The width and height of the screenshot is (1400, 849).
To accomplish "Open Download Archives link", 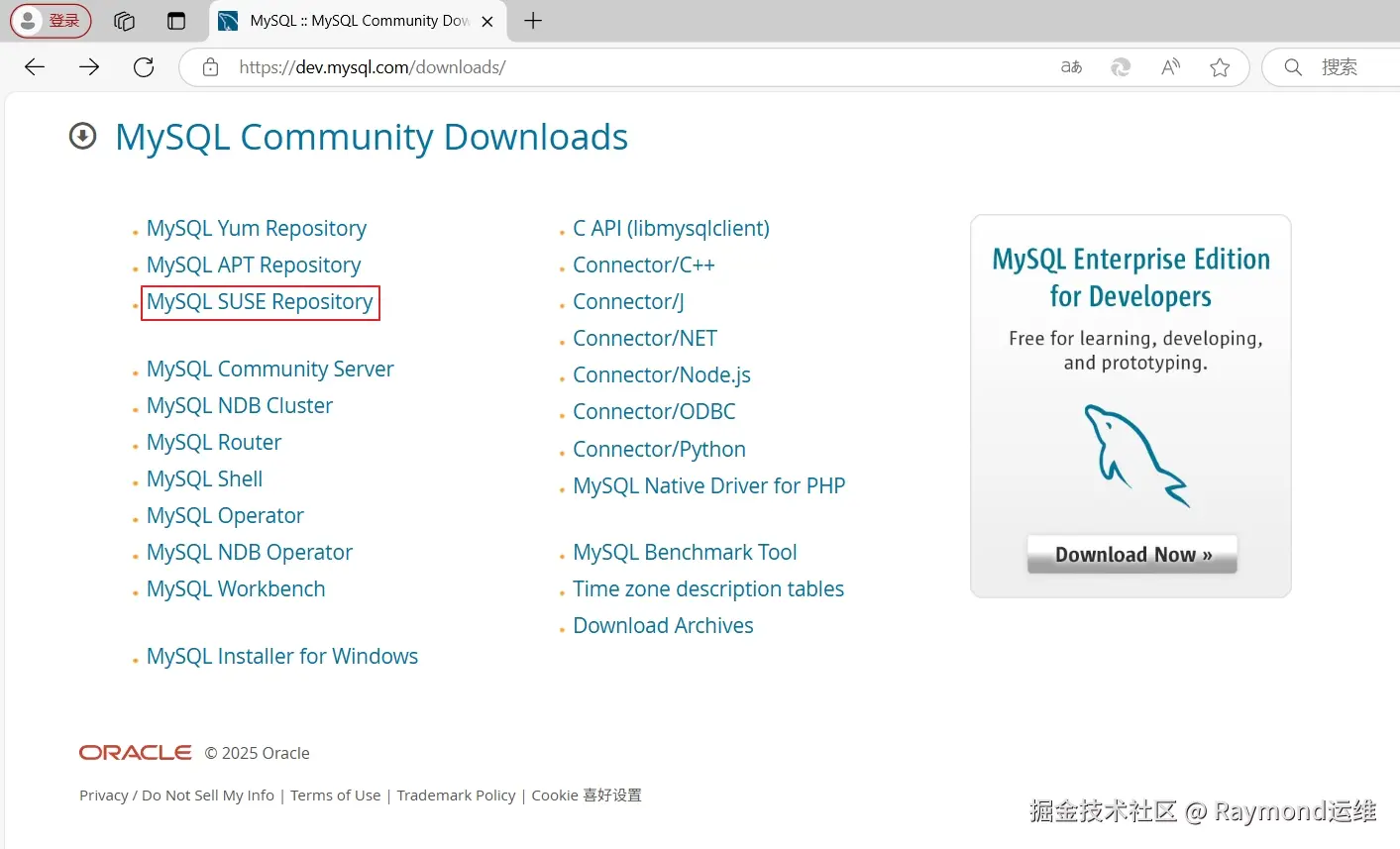I will click(x=663, y=625).
